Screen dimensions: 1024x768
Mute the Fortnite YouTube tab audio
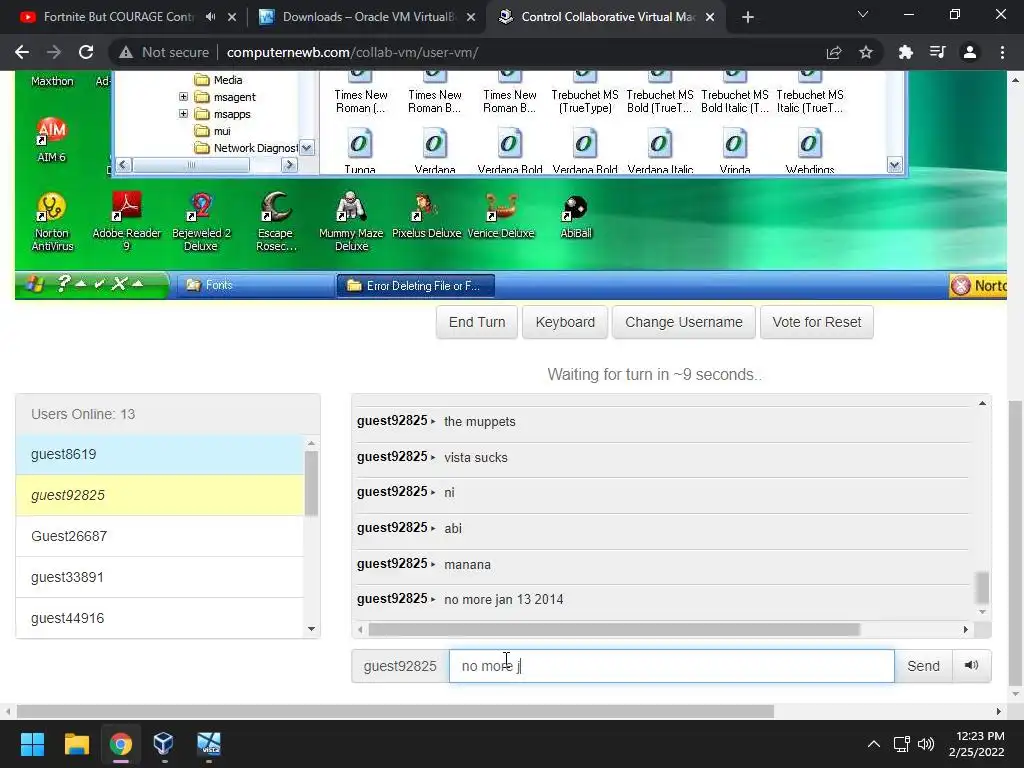pos(210,17)
